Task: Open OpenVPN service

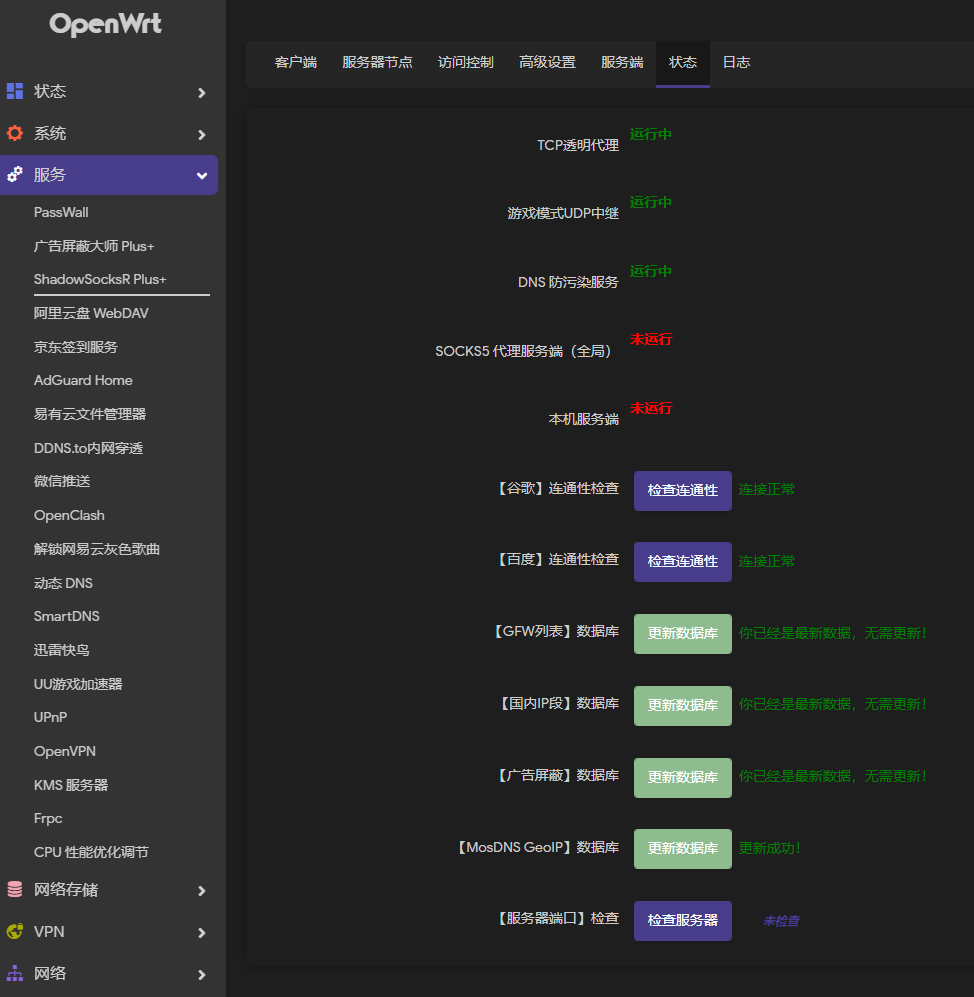Action: (x=65, y=751)
